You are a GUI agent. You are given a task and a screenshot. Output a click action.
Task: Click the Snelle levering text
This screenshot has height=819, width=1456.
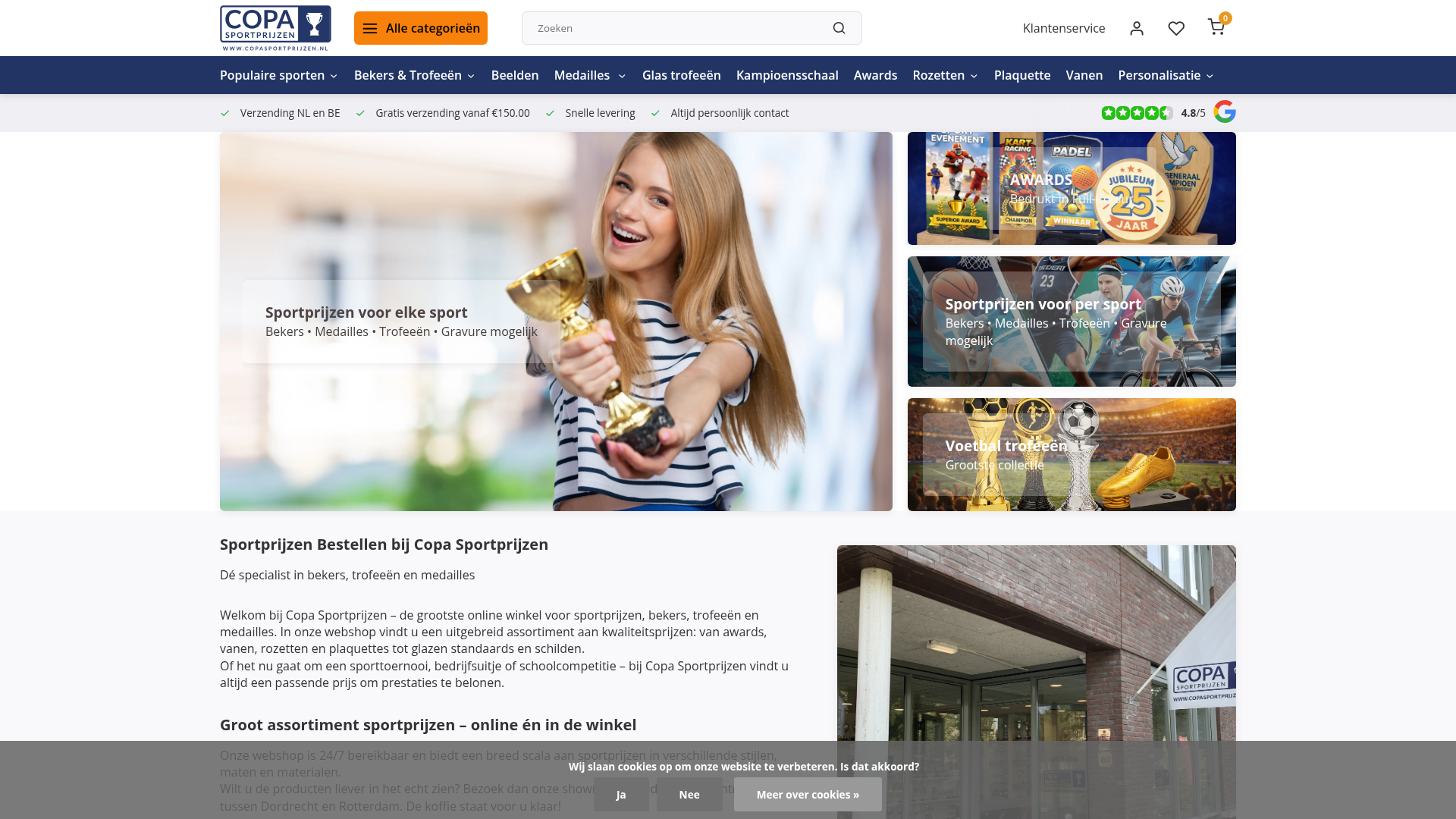tap(600, 113)
